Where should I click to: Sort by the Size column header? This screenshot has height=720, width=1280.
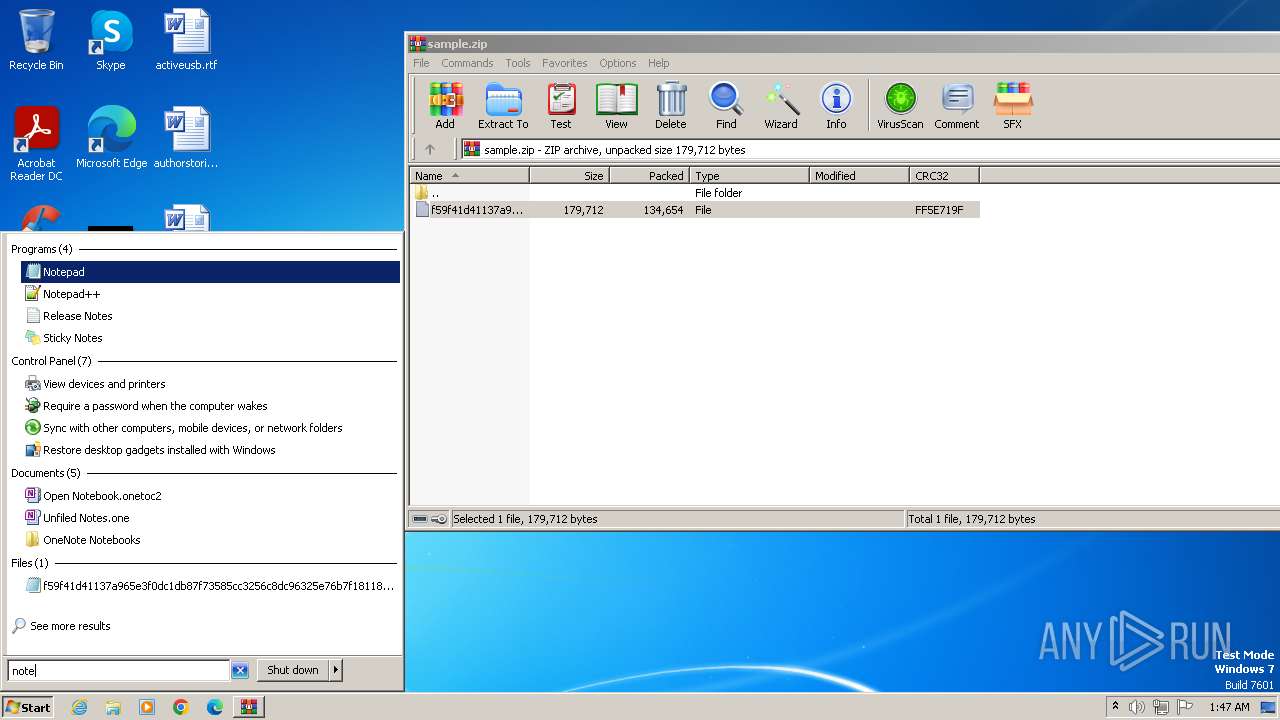(569, 175)
